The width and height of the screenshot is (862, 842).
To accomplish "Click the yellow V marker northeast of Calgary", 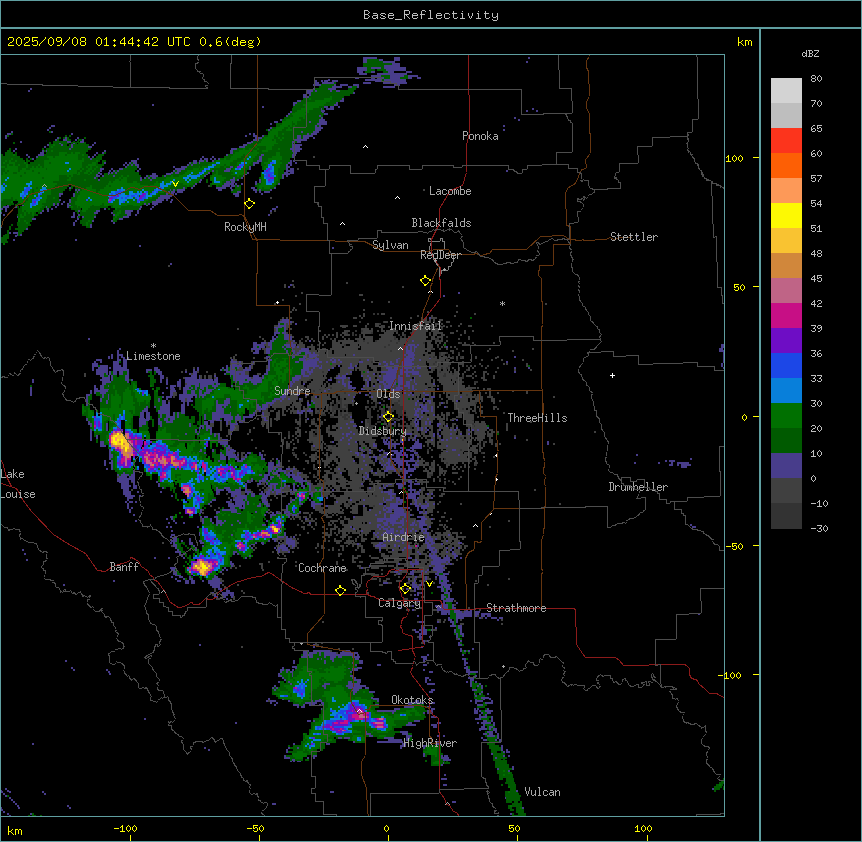I will pos(429,584).
